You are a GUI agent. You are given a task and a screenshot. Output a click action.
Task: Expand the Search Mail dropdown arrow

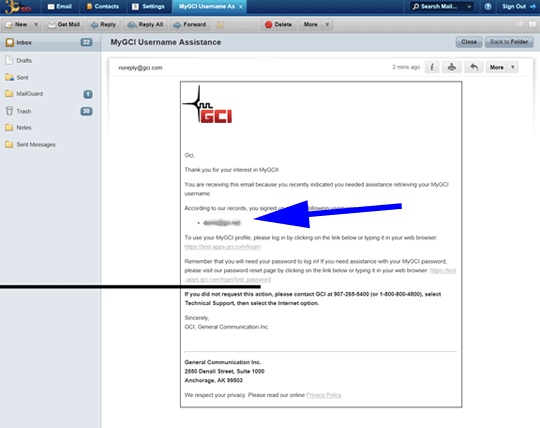point(469,7)
